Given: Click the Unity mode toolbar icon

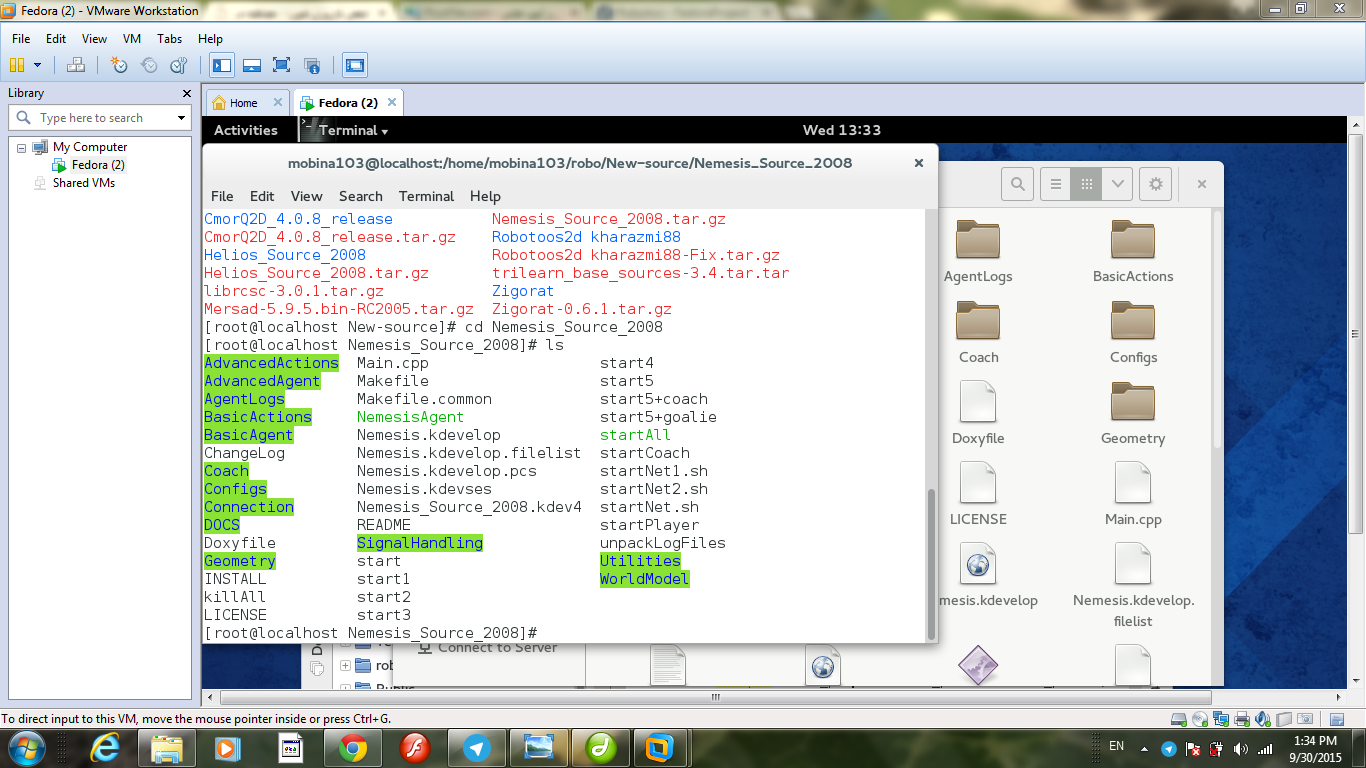Looking at the screenshot, I should click(x=312, y=65).
